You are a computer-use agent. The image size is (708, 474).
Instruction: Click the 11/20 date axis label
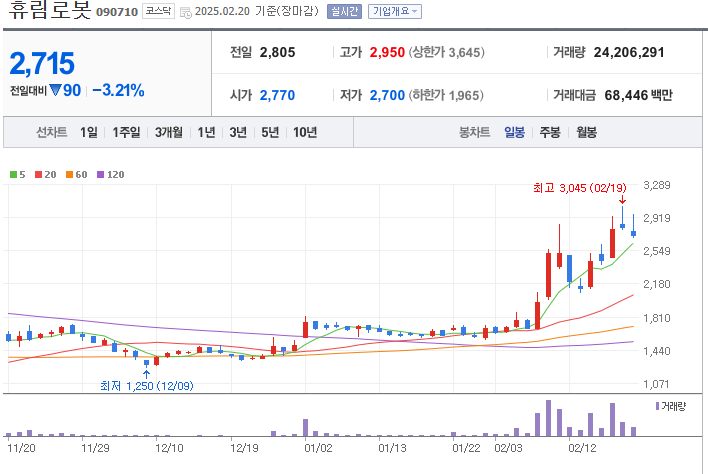point(21,448)
